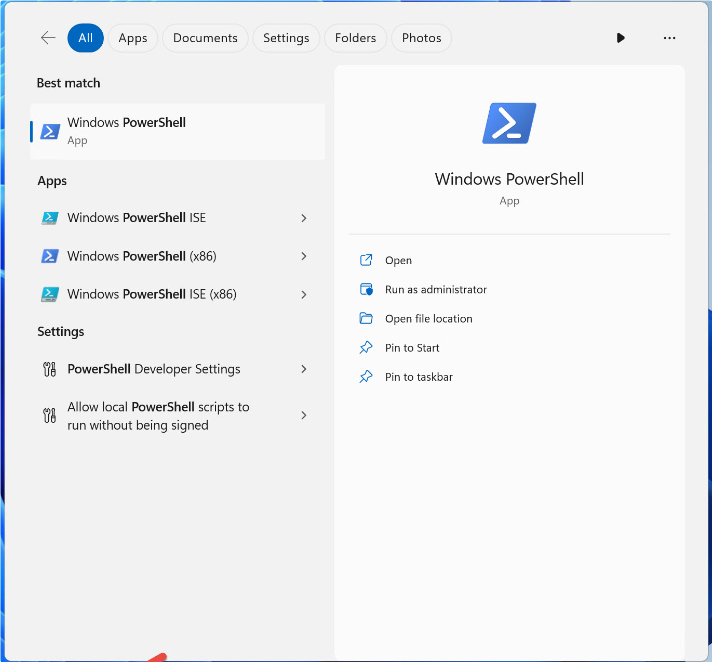This screenshot has width=712, height=662.
Task: Switch to the Photos filter tab
Action: (421, 38)
